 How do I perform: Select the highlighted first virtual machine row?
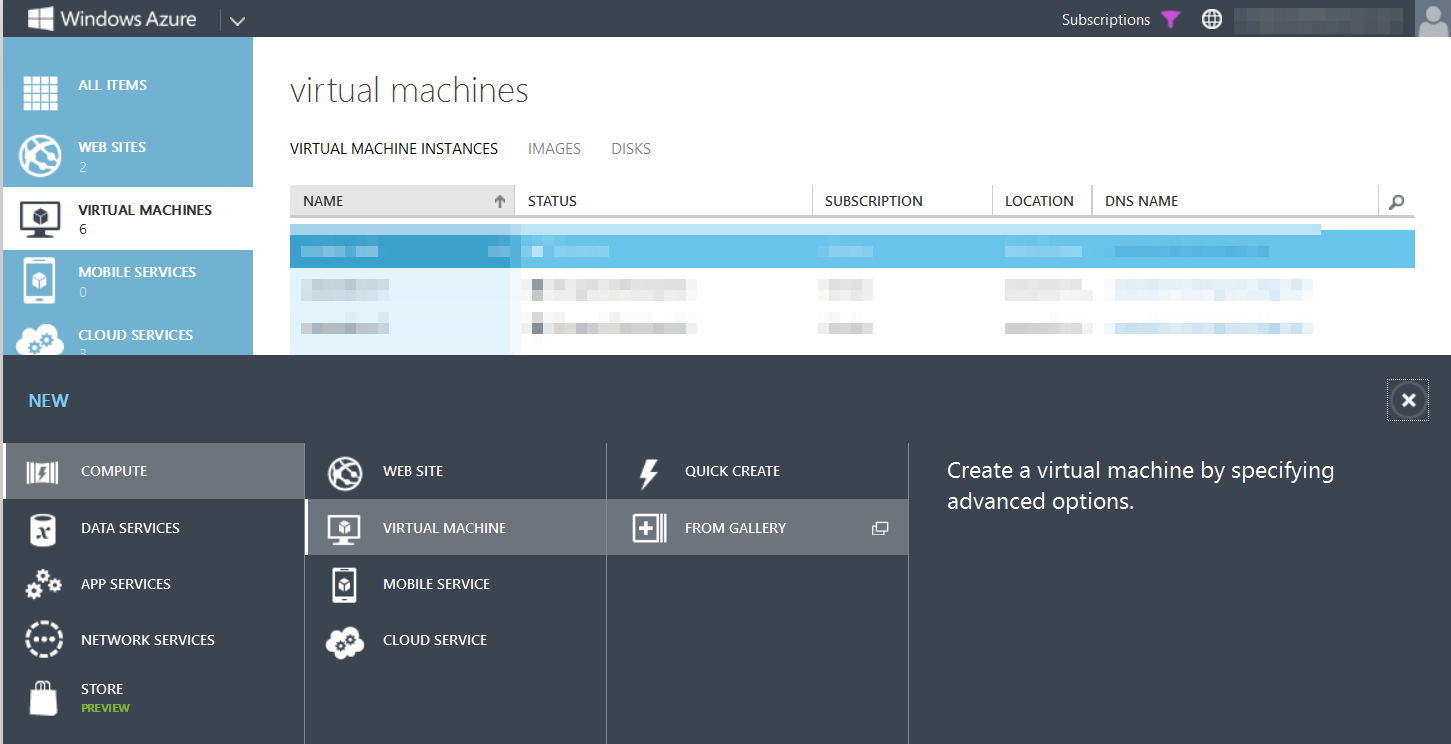click(852, 250)
